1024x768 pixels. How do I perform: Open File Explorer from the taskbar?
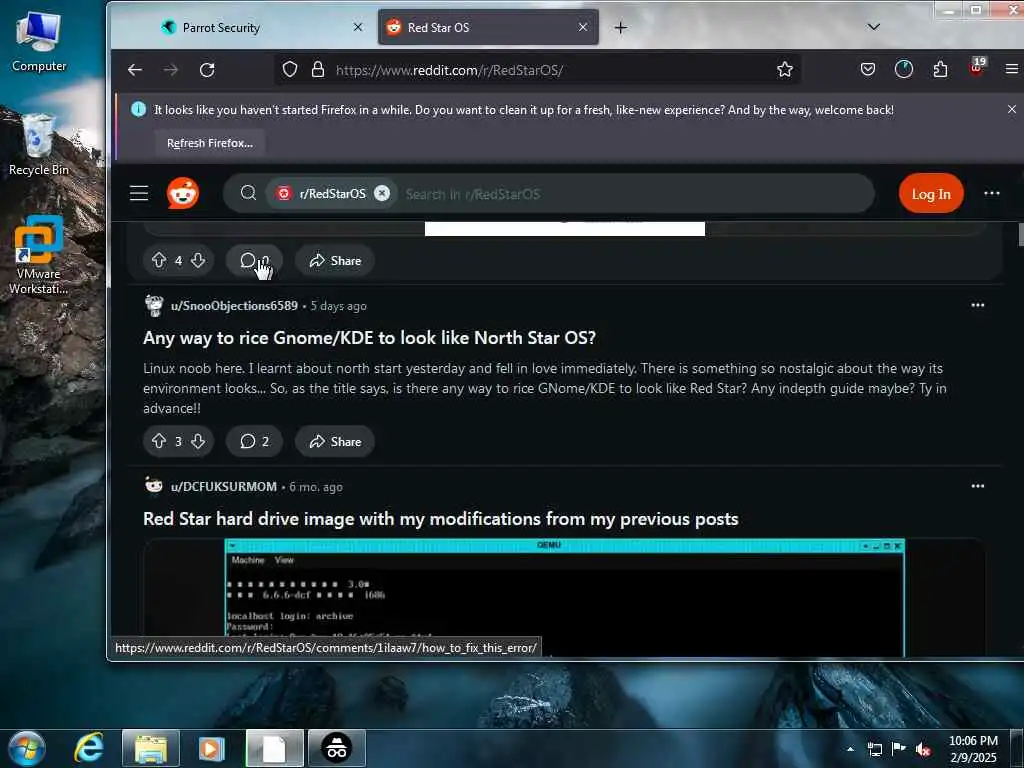[151, 748]
